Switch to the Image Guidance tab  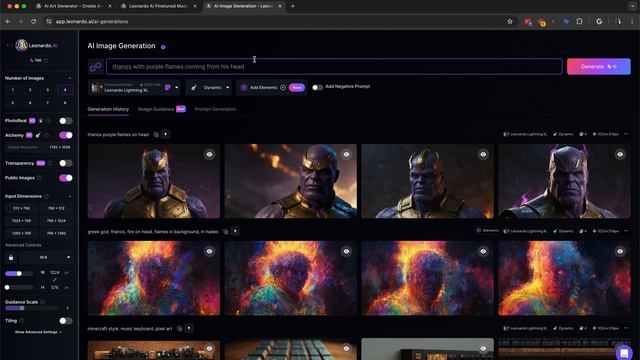162,109
